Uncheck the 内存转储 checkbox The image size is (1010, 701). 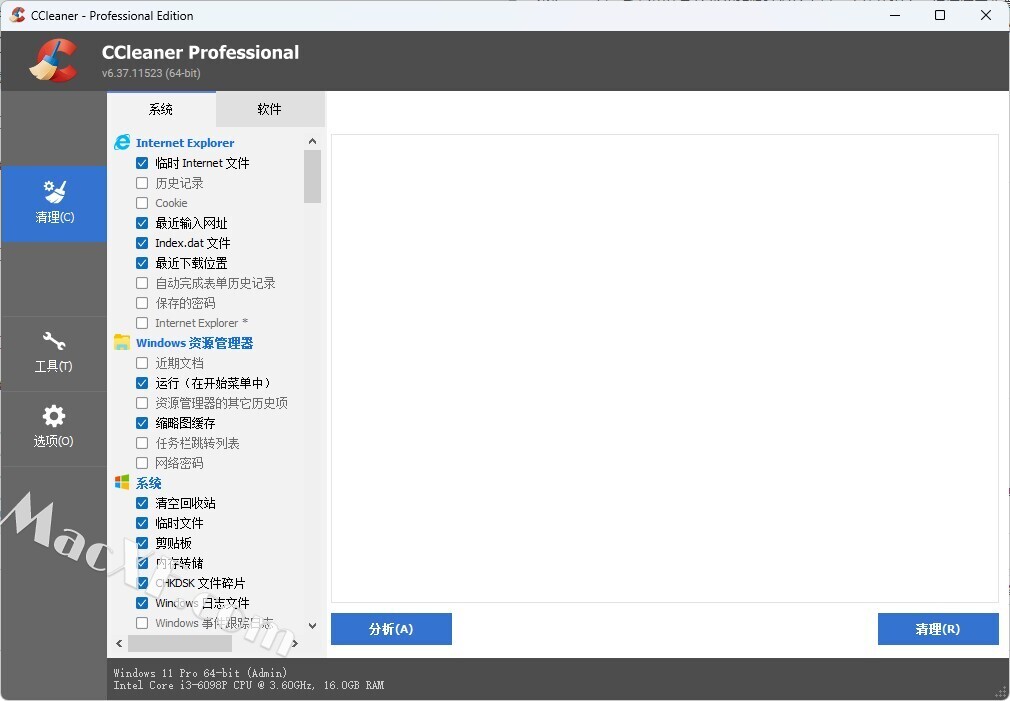pos(142,562)
